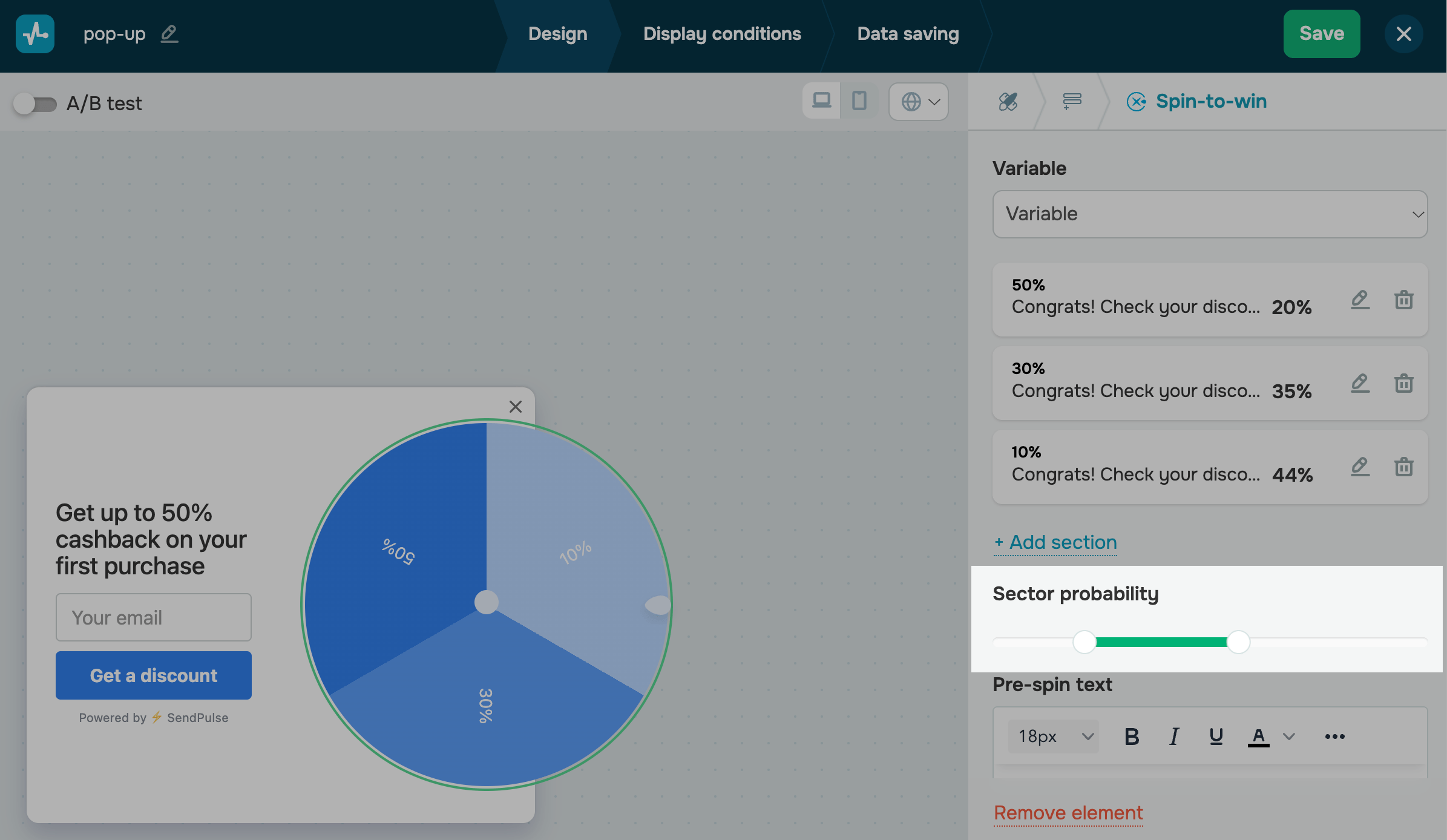
Task: Switch to mobile preview icon
Action: tap(859, 100)
